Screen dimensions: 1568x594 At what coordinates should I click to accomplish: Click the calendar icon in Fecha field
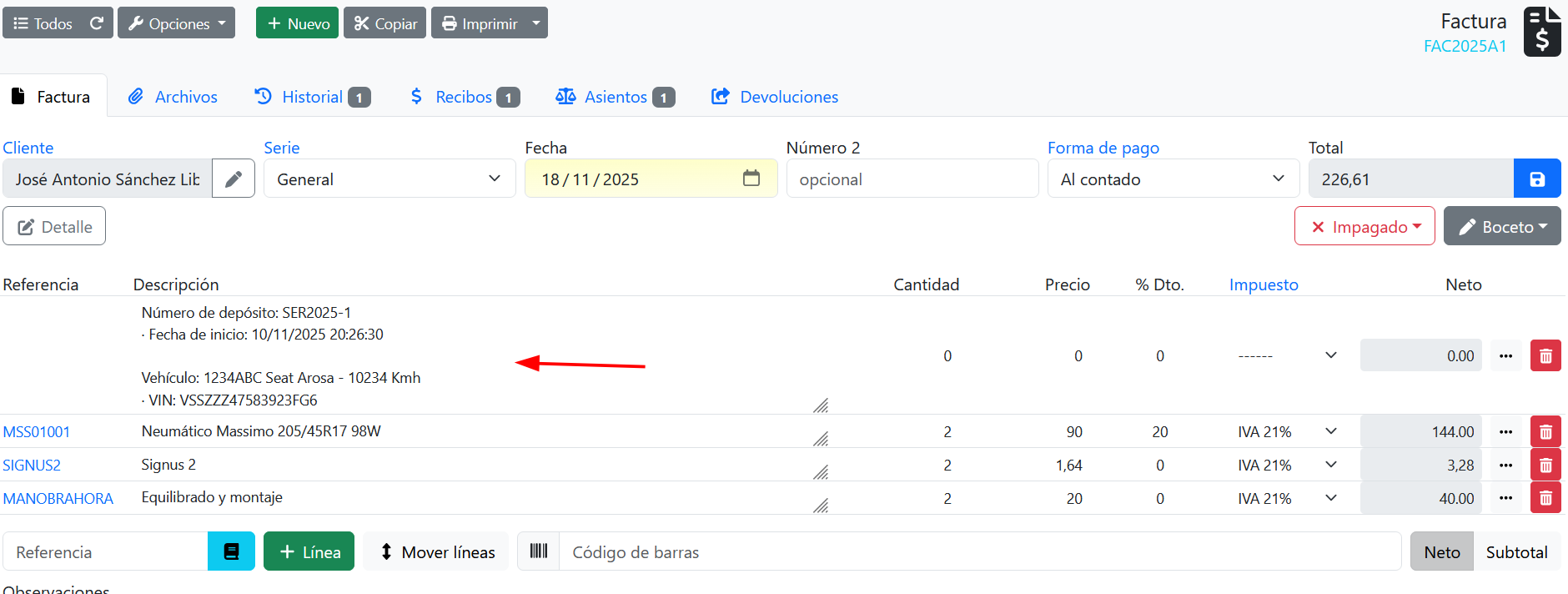click(x=751, y=179)
